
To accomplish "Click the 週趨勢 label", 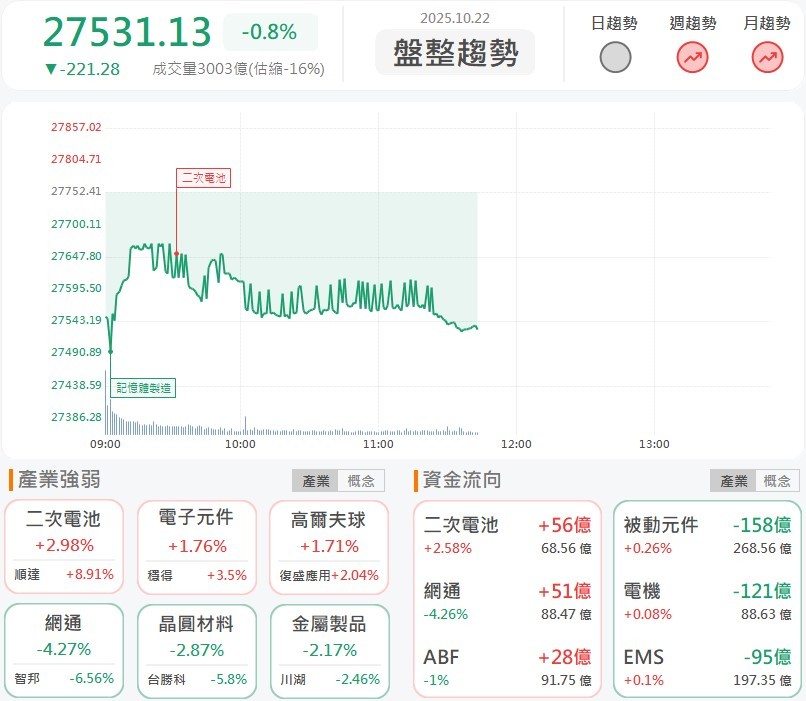I will coord(692,23).
